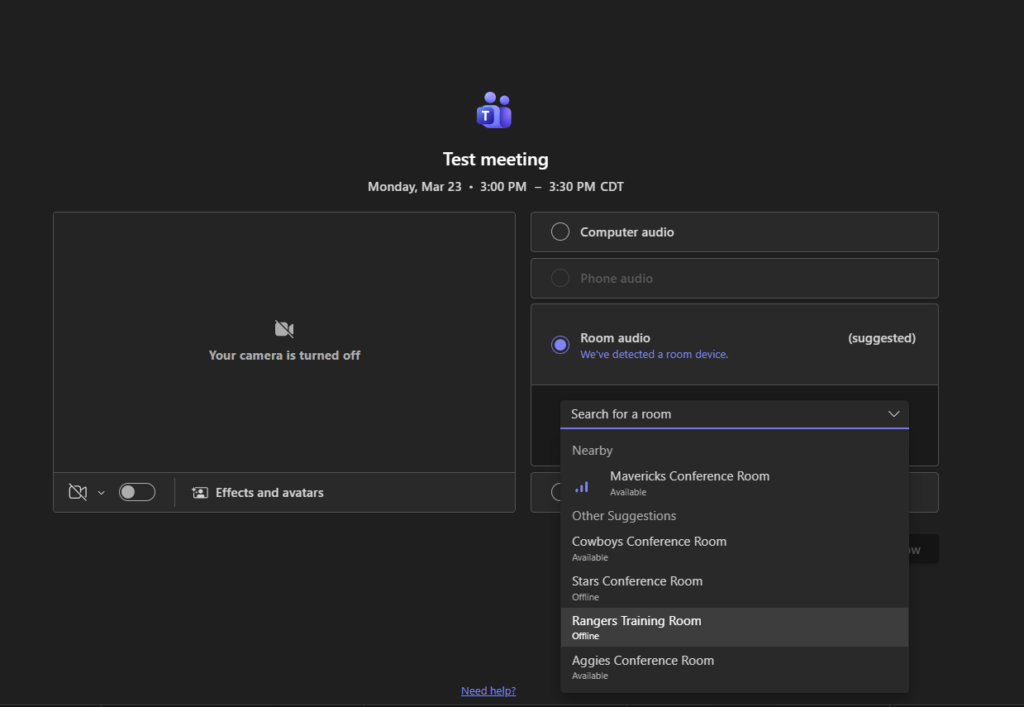1024x707 pixels.
Task: Select the Computer audio option
Action: pos(560,232)
